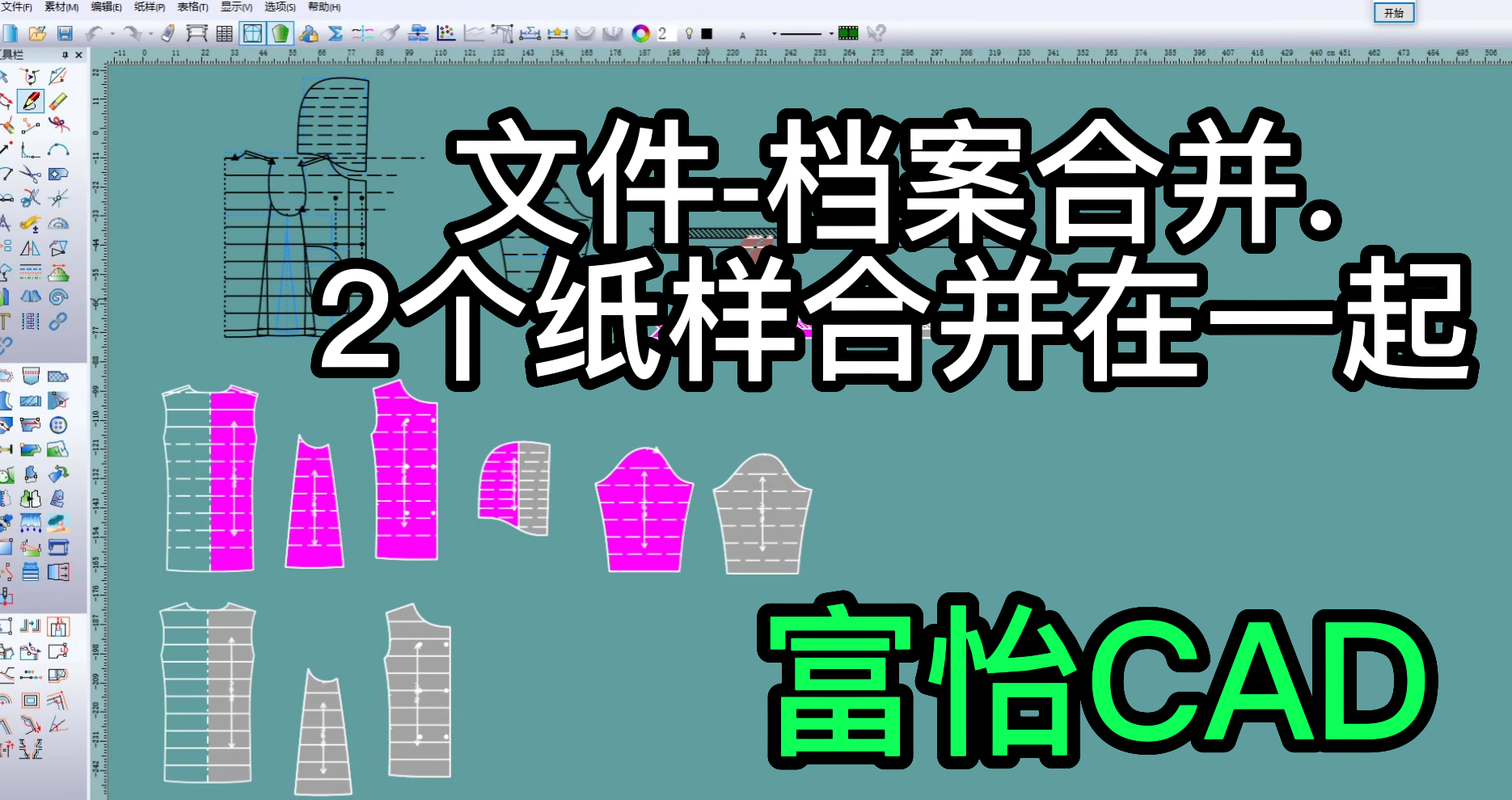The height and width of the screenshot is (800, 1512).
Task: Select the button placement tool
Action: pyautogui.click(x=58, y=425)
